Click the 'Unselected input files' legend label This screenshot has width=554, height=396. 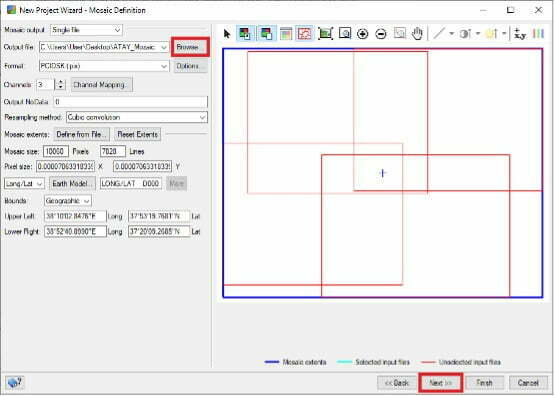[x=470, y=362]
